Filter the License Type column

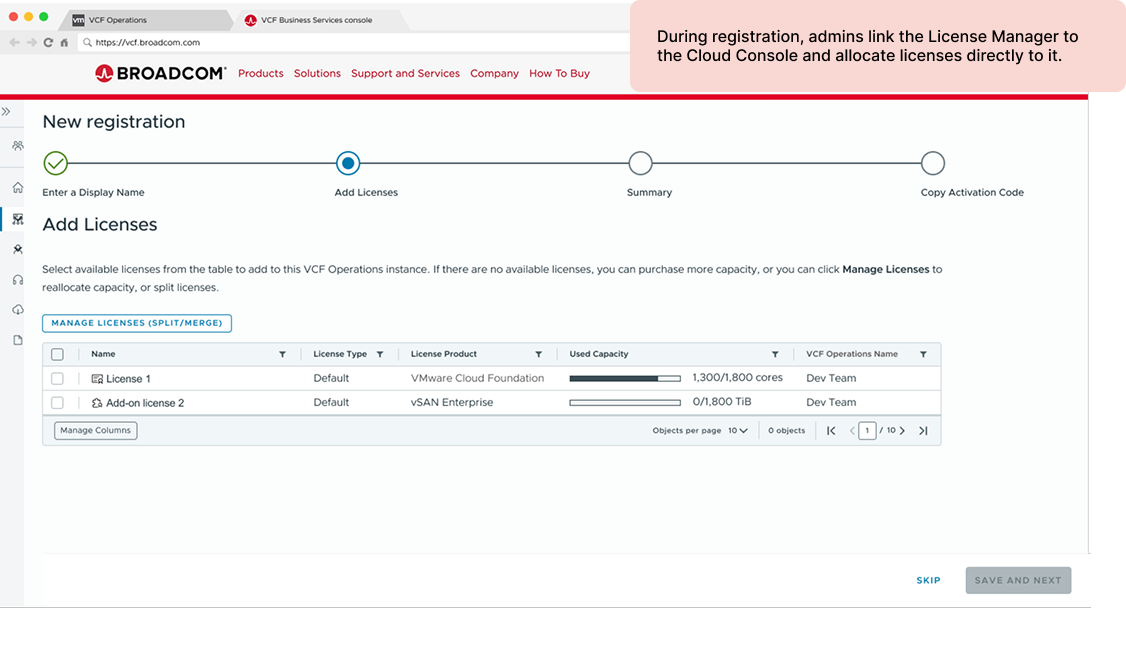point(380,354)
